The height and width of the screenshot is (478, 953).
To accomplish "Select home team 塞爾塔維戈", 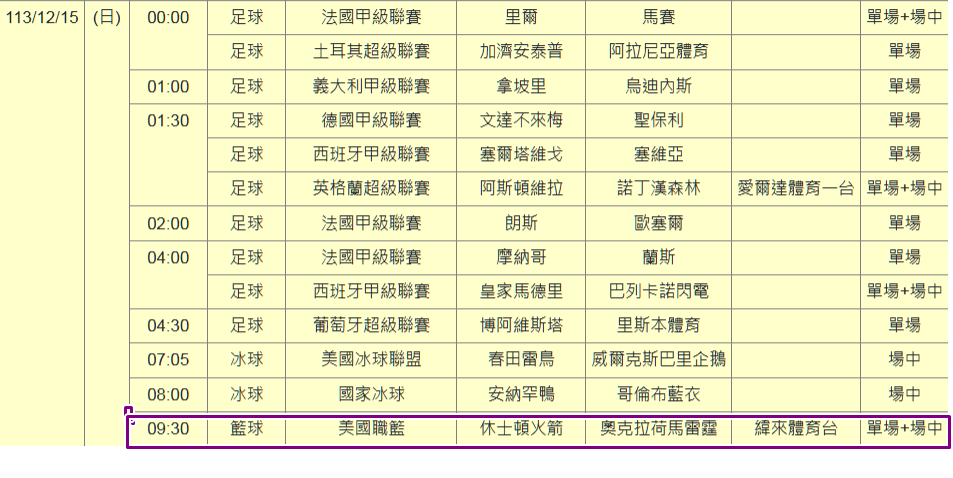I will click(521, 154).
